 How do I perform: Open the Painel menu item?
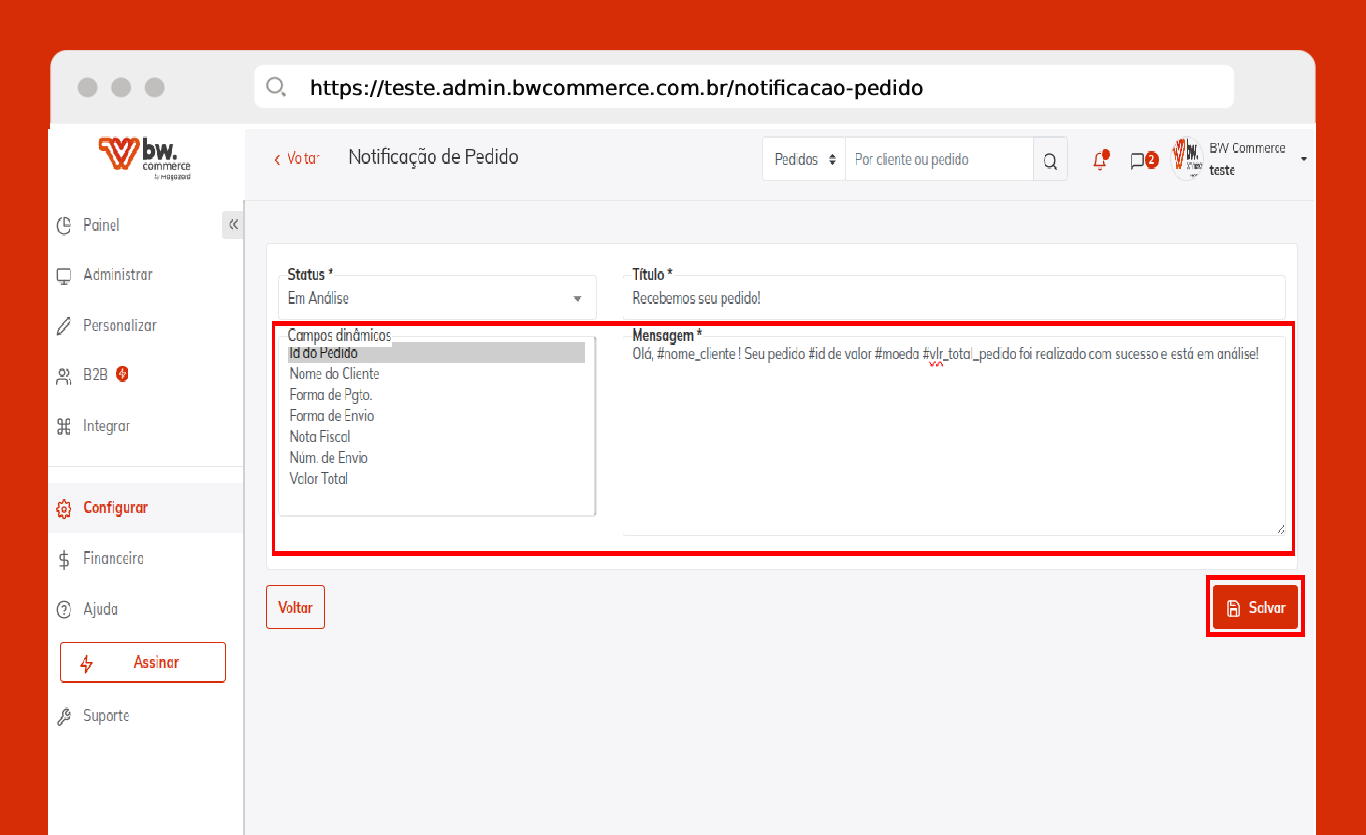coord(101,225)
